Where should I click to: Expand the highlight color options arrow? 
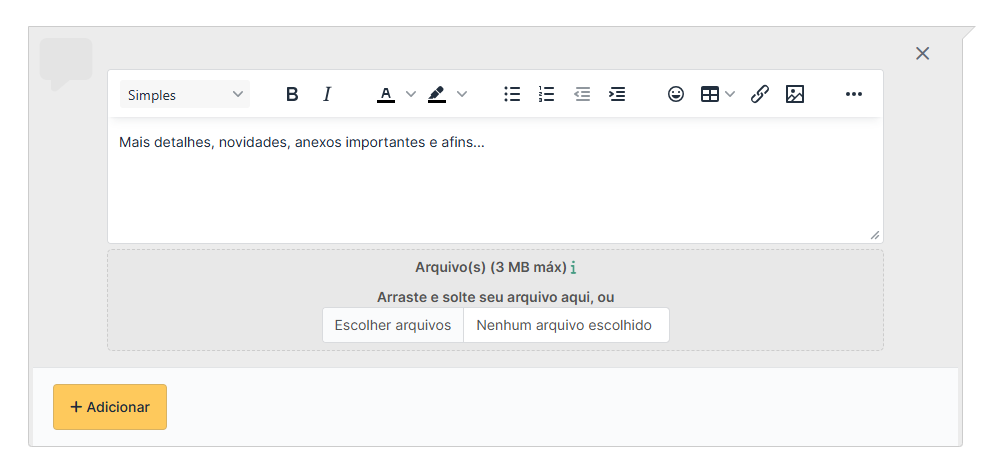point(462,94)
